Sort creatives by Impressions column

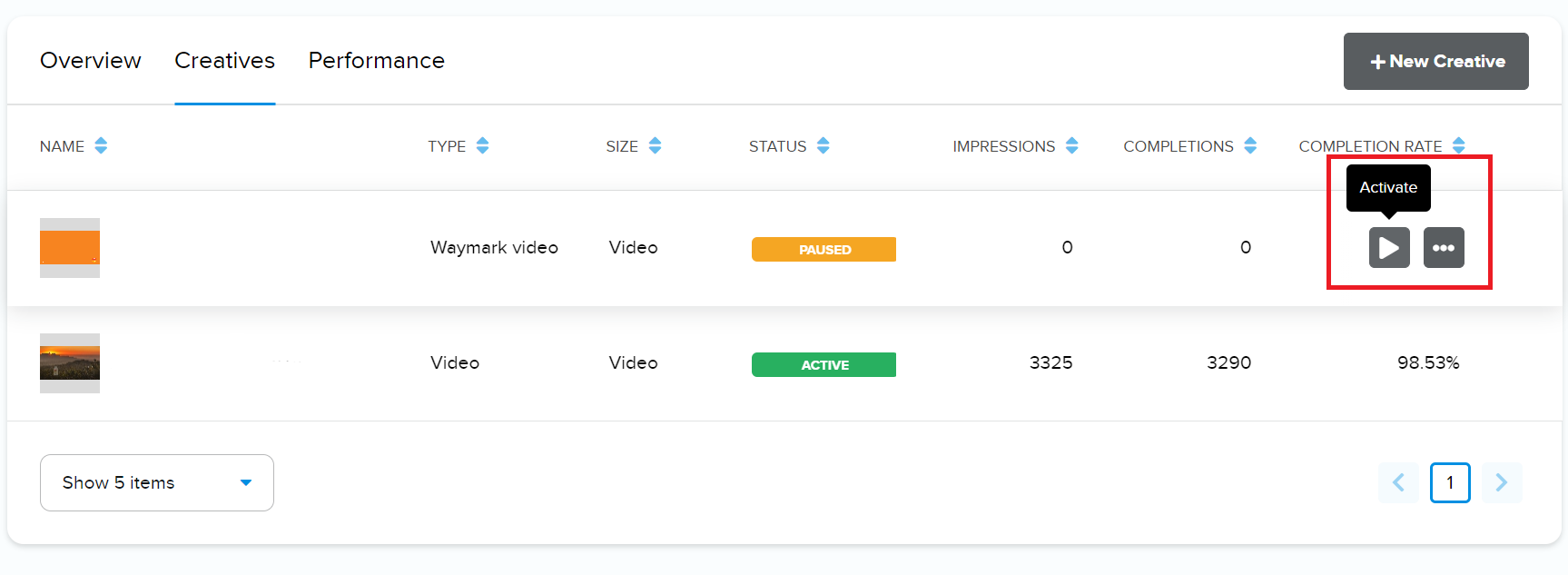click(x=1071, y=145)
